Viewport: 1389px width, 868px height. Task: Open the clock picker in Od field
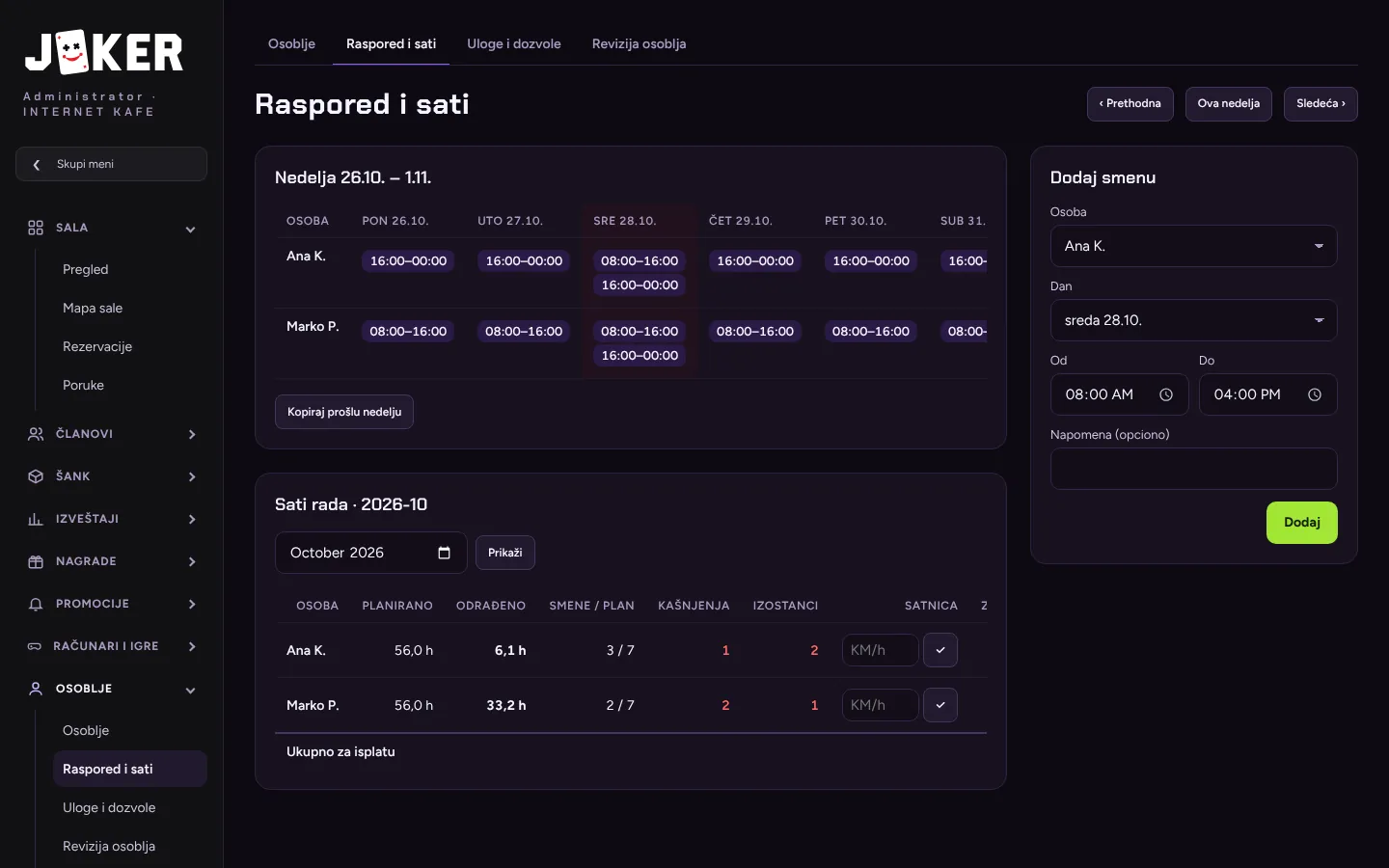[1166, 394]
